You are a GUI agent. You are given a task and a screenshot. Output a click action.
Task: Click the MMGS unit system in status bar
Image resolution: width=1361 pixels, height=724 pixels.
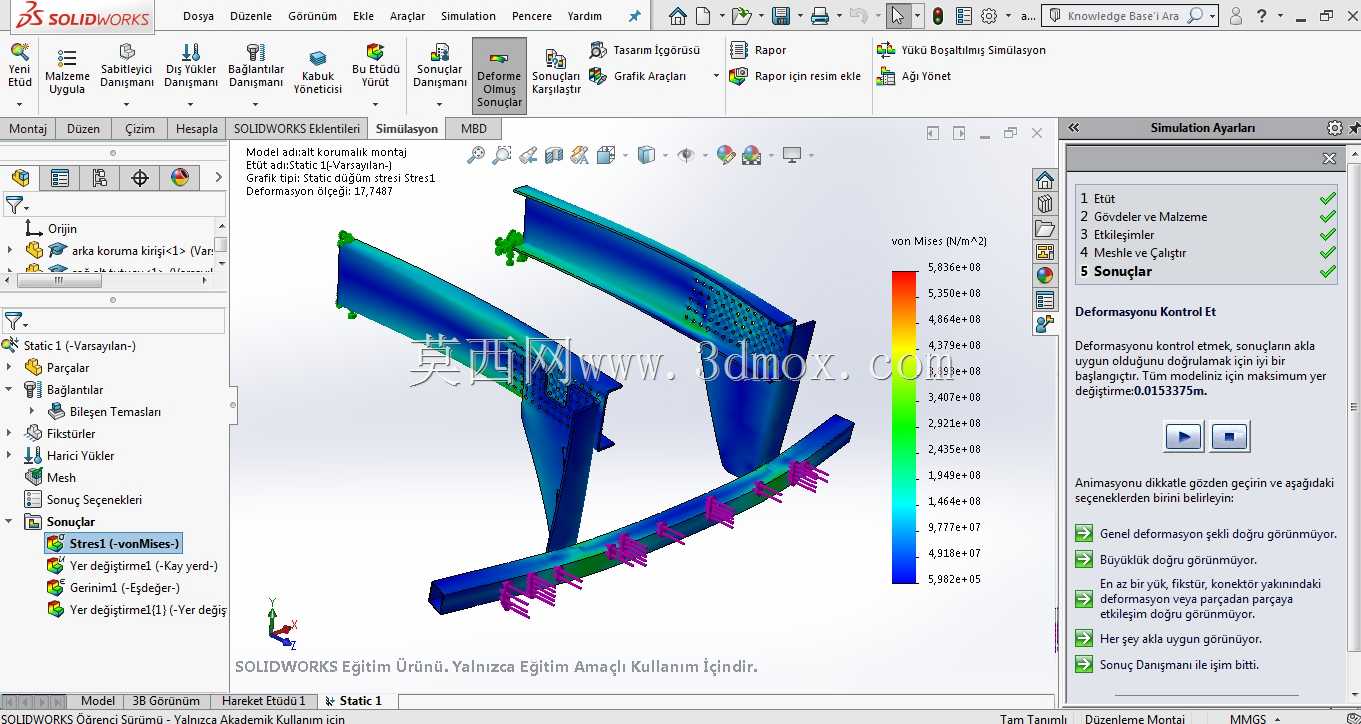(1248, 718)
